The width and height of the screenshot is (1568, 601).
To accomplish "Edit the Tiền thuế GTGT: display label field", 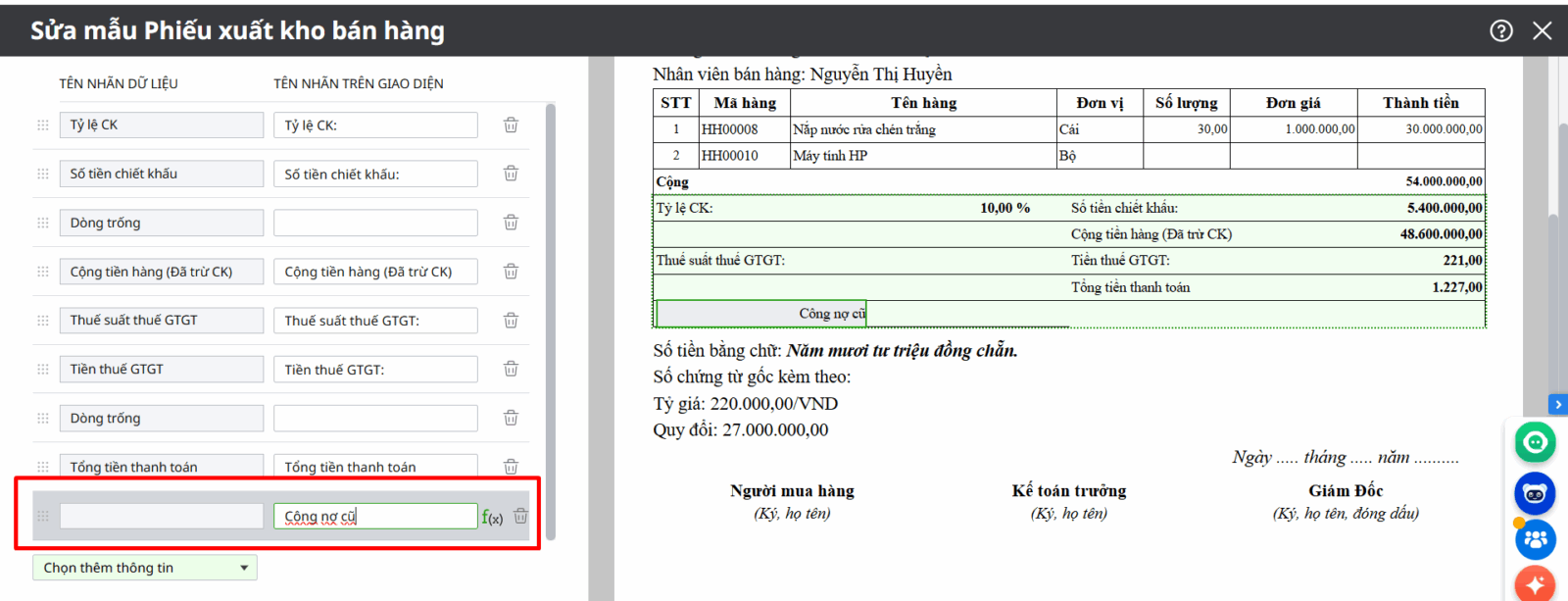I will [375, 369].
